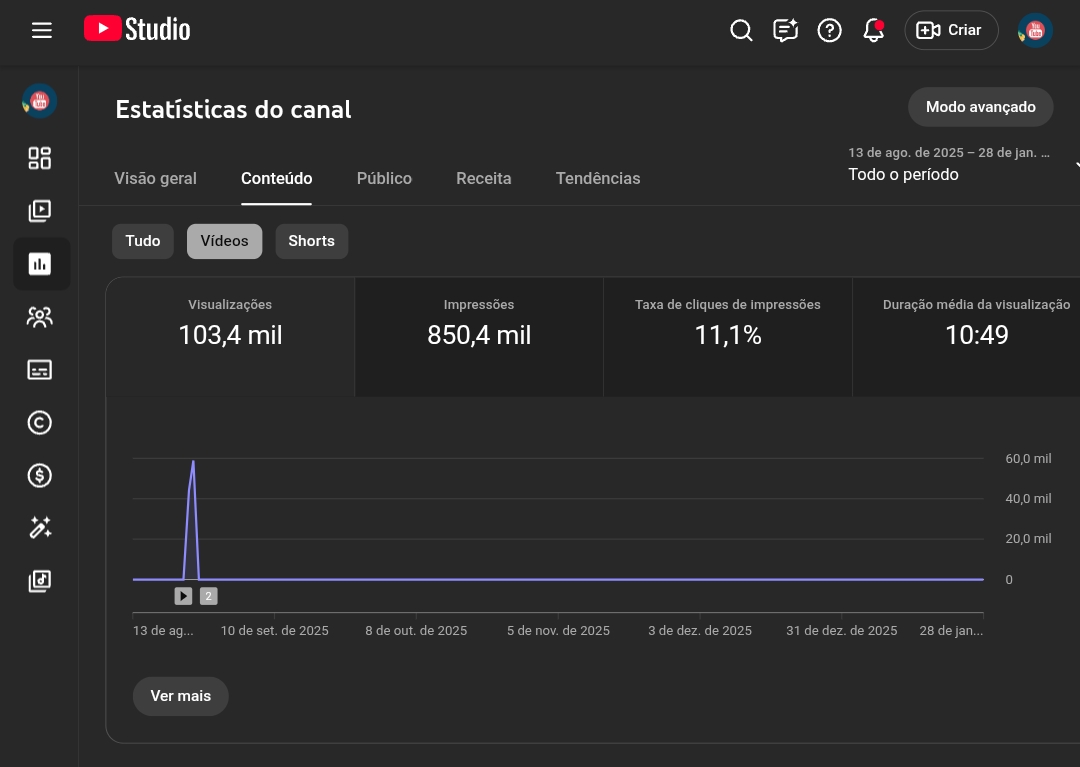Open Copyright icon in sidebar
1080x767 pixels.
click(40, 423)
